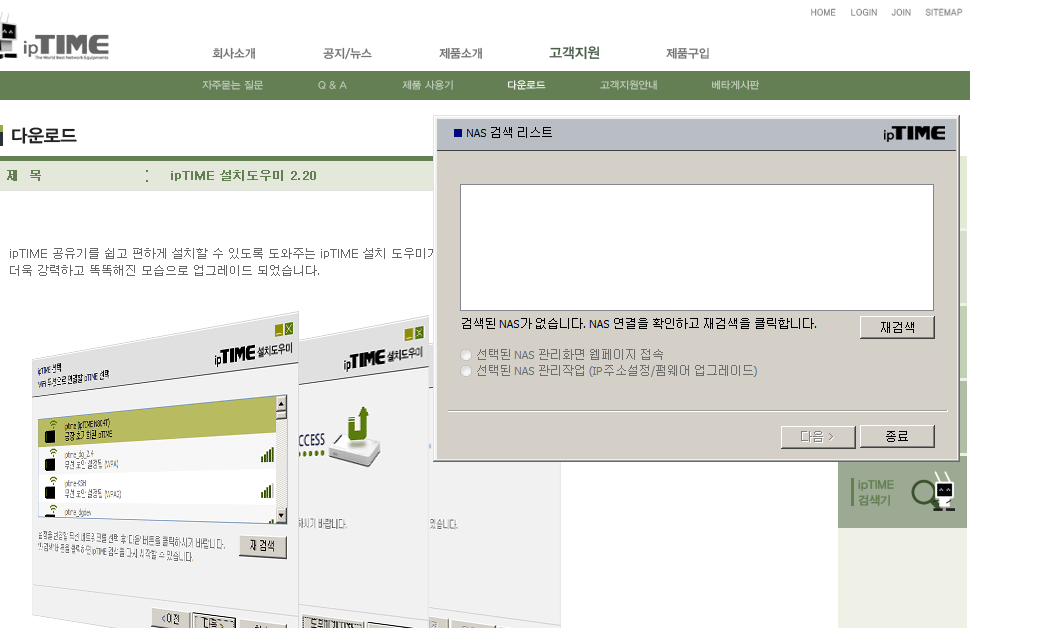Image resolution: width=1059 pixels, height=628 pixels.
Task: Click the 다음 > button in NAS dialog
Action: click(818, 436)
